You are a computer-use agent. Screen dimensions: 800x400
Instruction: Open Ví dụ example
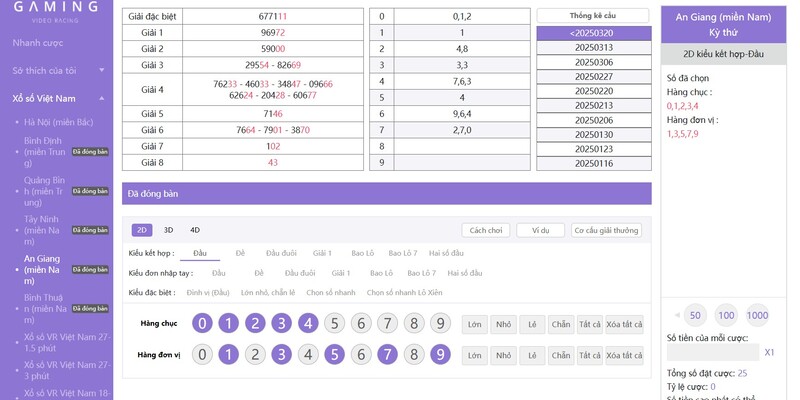click(x=540, y=230)
